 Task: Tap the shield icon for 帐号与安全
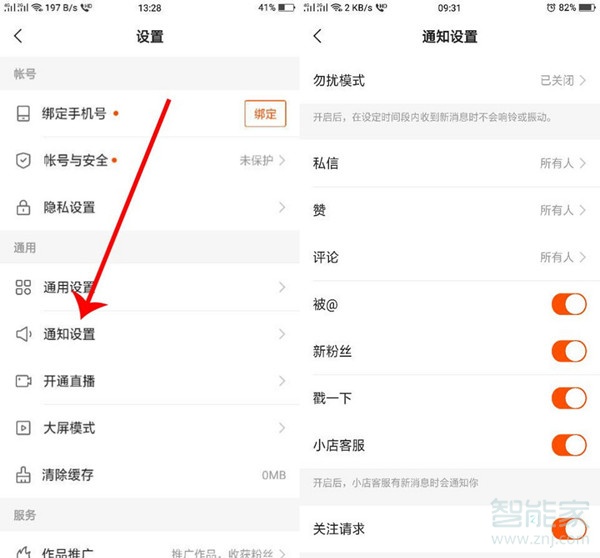point(23,161)
